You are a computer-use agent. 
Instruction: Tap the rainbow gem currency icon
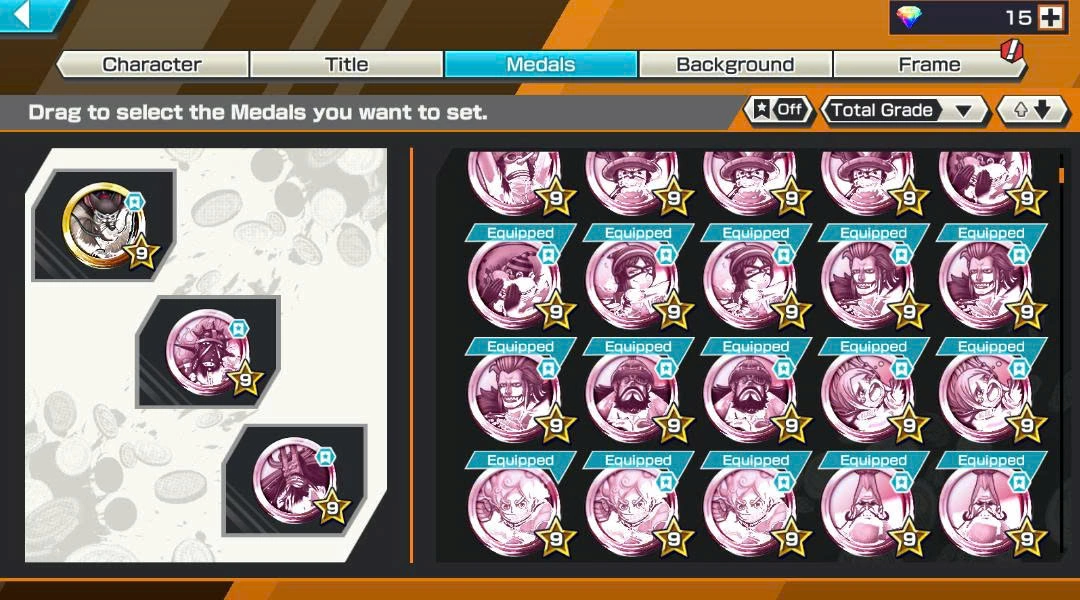(908, 17)
